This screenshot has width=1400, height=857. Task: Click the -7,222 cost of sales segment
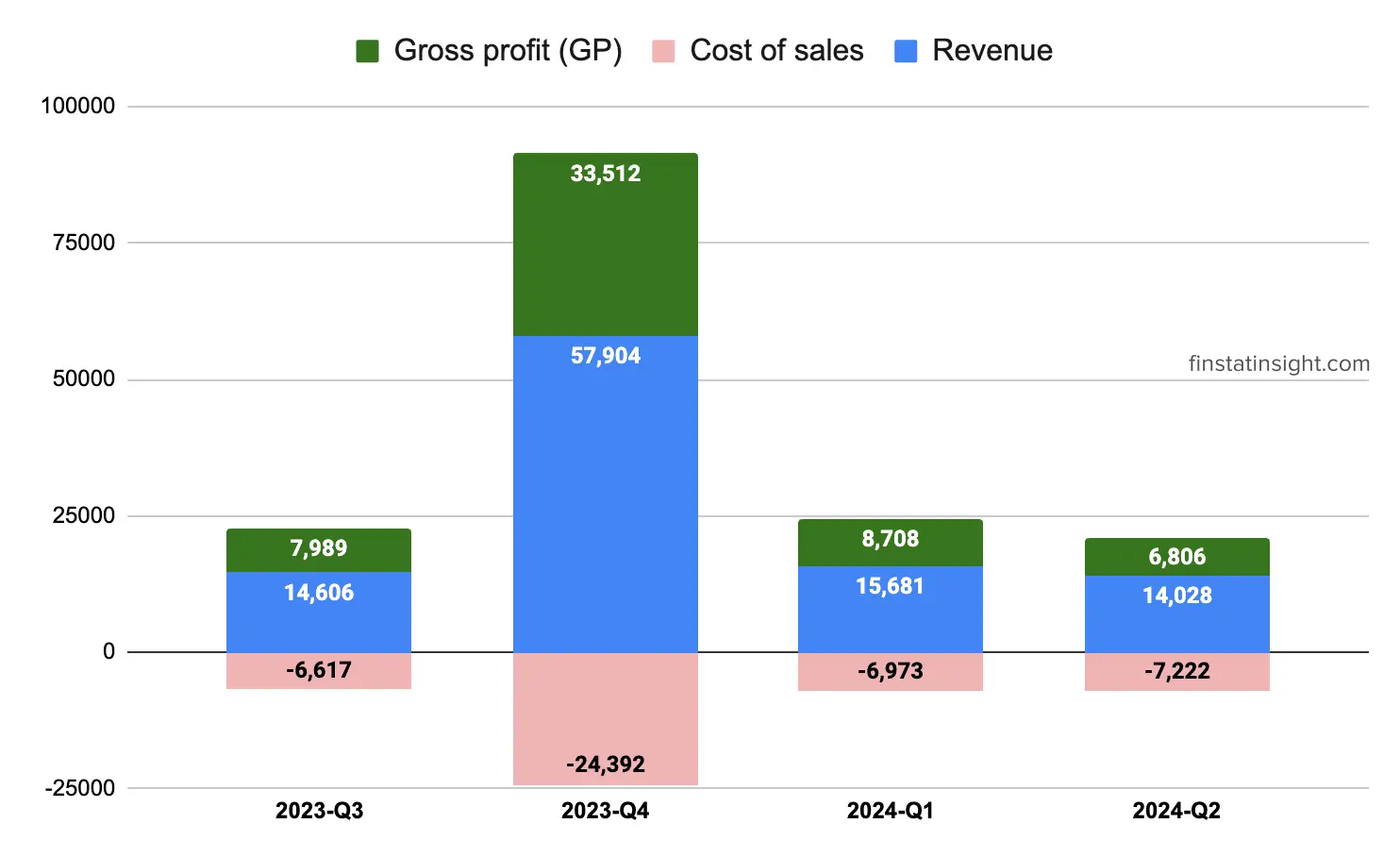[x=1177, y=672]
